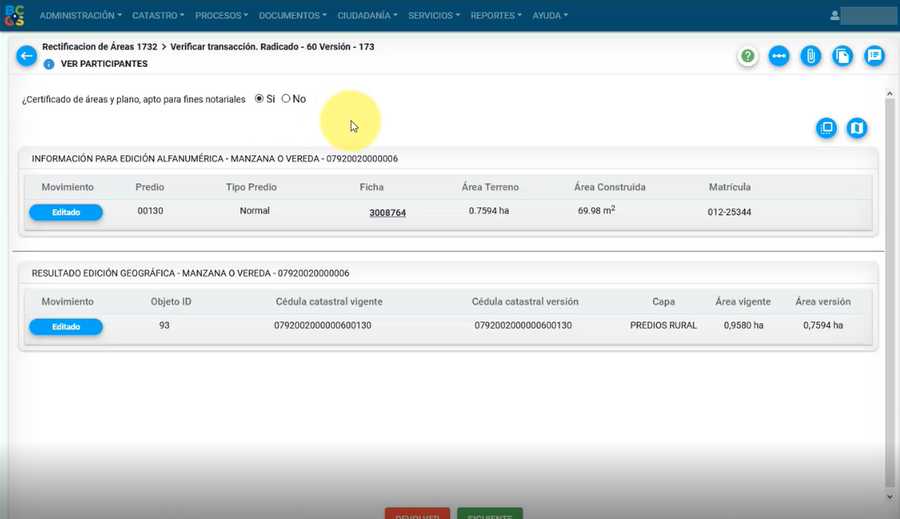
Task: Open the comments speech bubble icon
Action: click(x=875, y=56)
